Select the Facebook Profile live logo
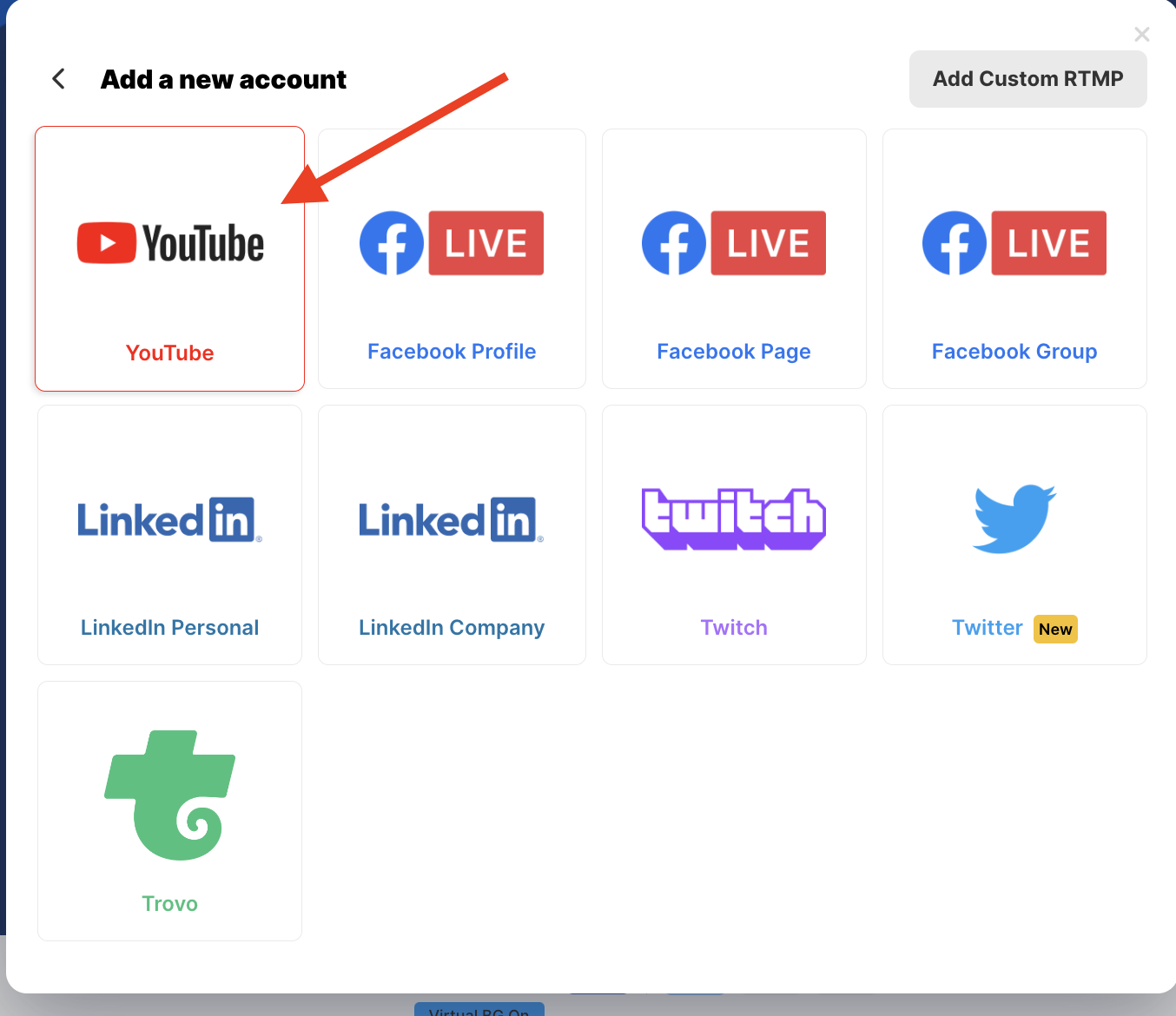The image size is (1176, 1016). (x=452, y=243)
